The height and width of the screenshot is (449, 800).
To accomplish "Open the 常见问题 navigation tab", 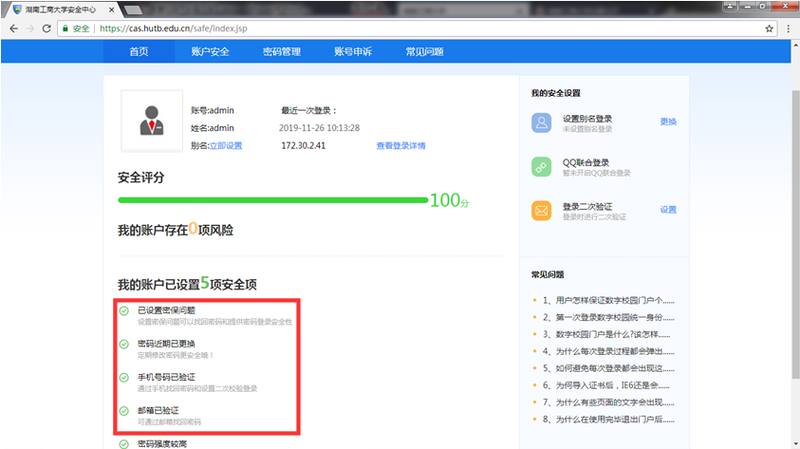I will [x=424, y=52].
